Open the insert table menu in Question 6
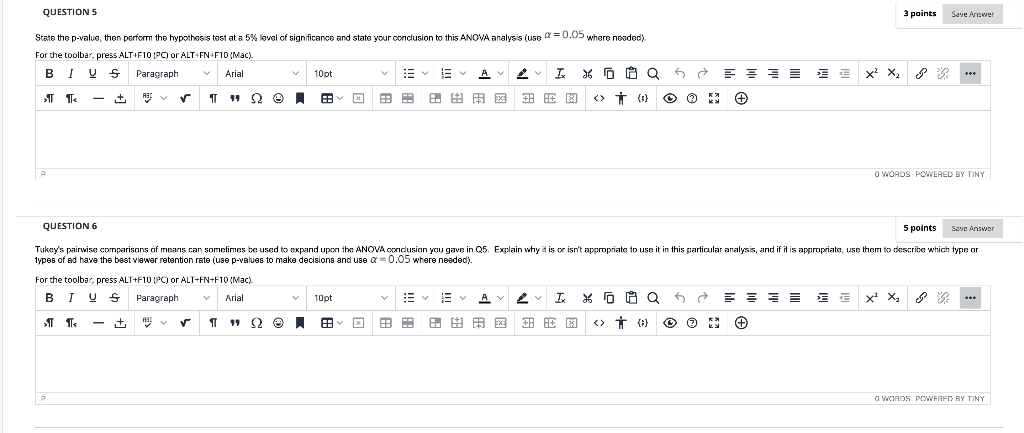 click(331, 323)
